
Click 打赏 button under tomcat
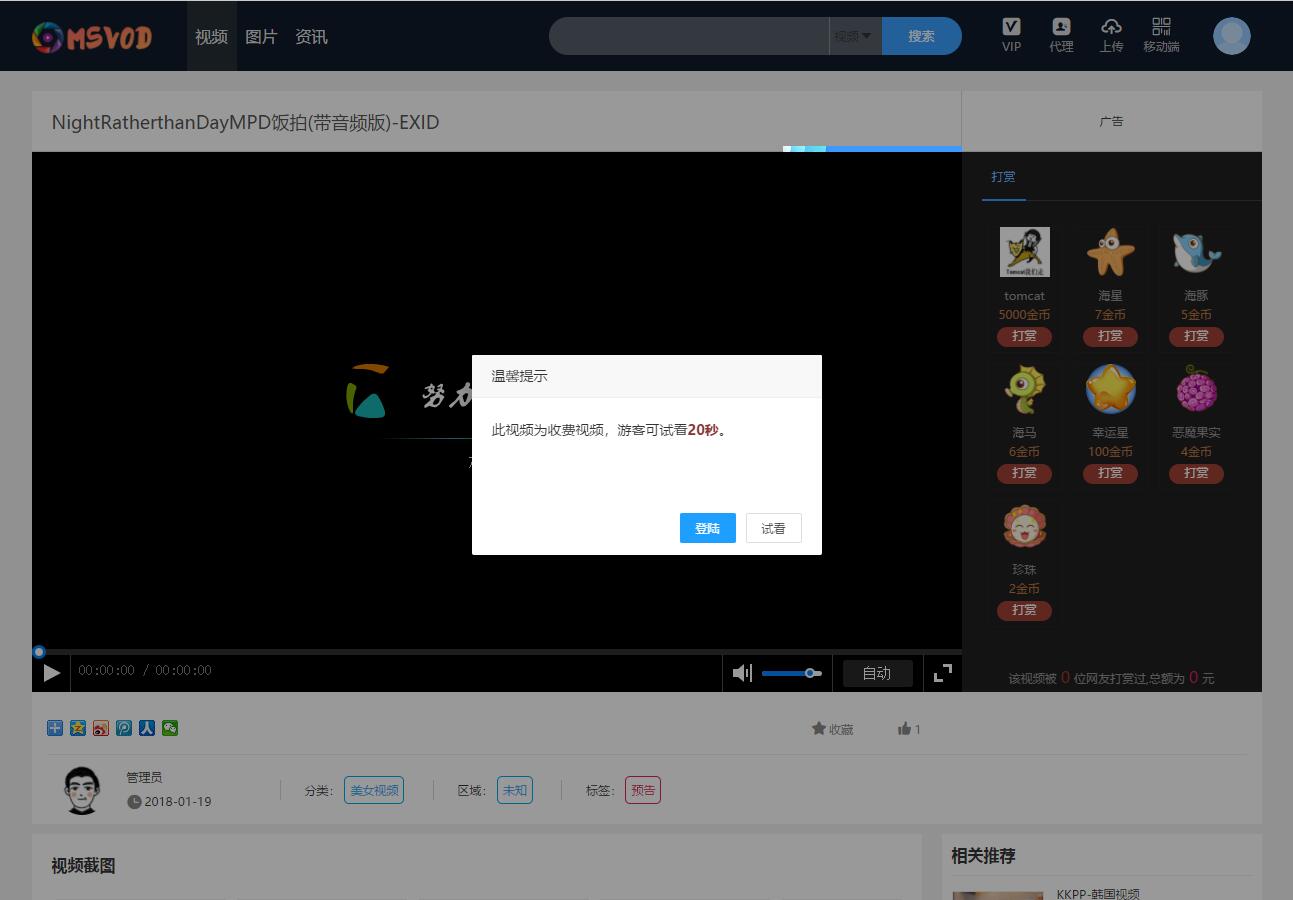click(x=1024, y=336)
